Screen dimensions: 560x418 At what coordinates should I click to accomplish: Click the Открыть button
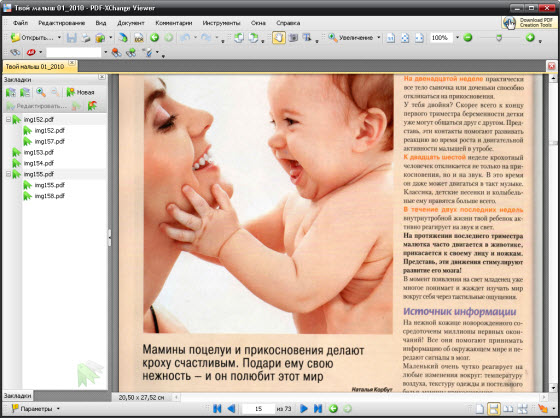[x=32, y=38]
